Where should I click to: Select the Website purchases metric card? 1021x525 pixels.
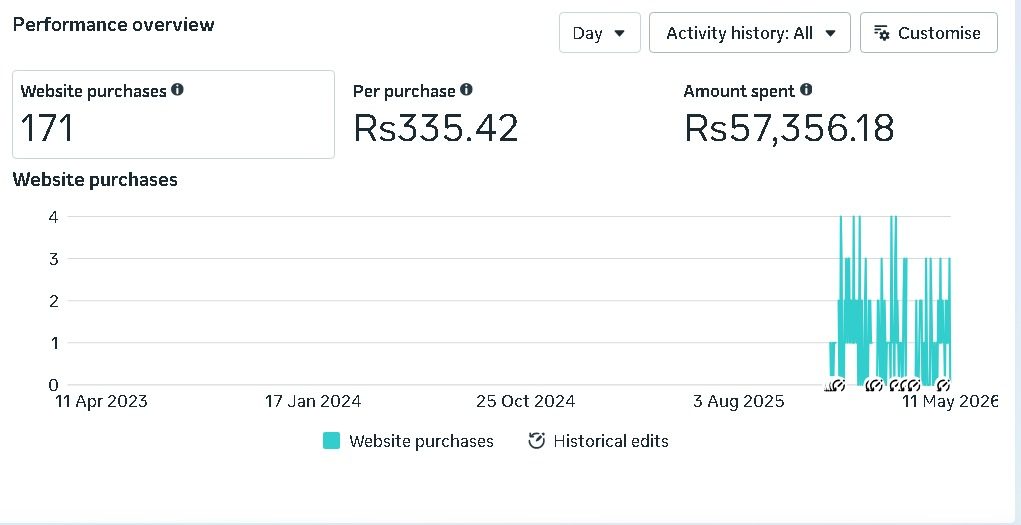point(173,115)
